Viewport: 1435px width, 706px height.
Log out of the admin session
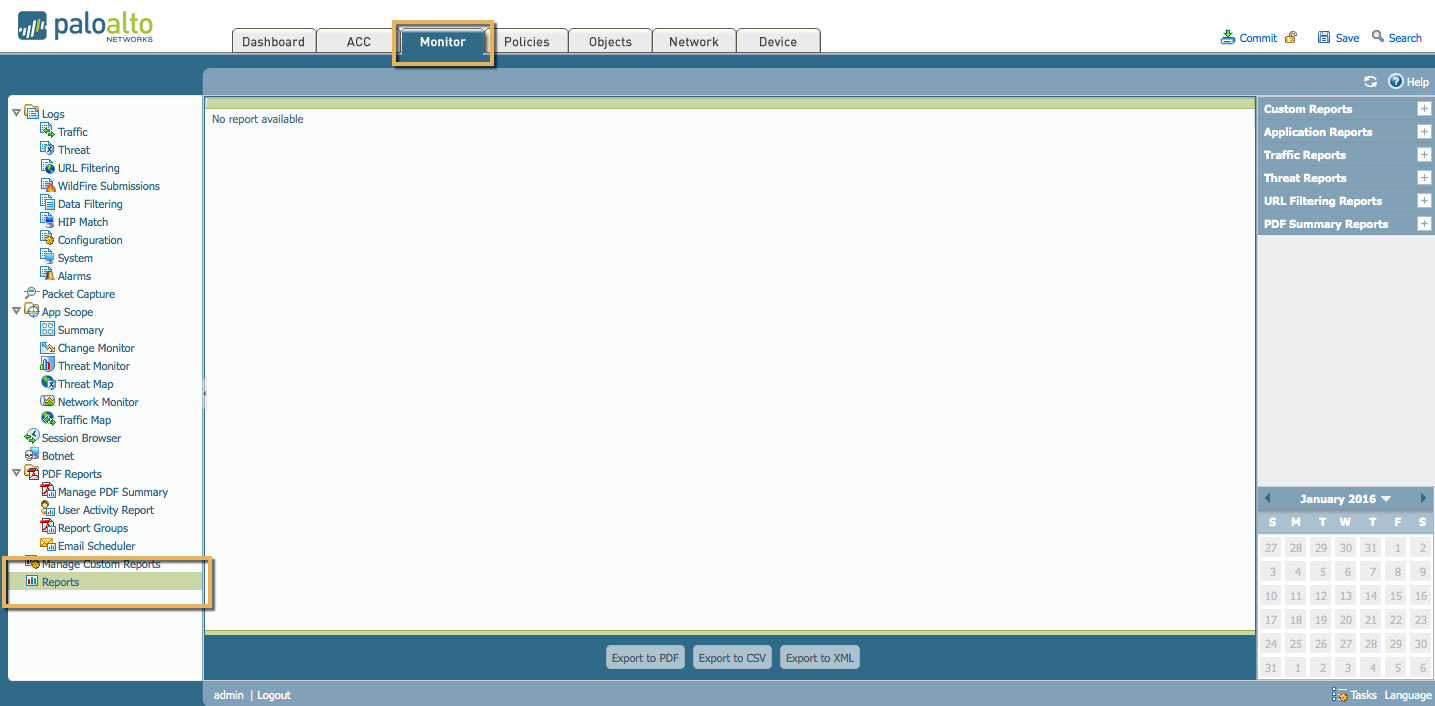click(273, 694)
